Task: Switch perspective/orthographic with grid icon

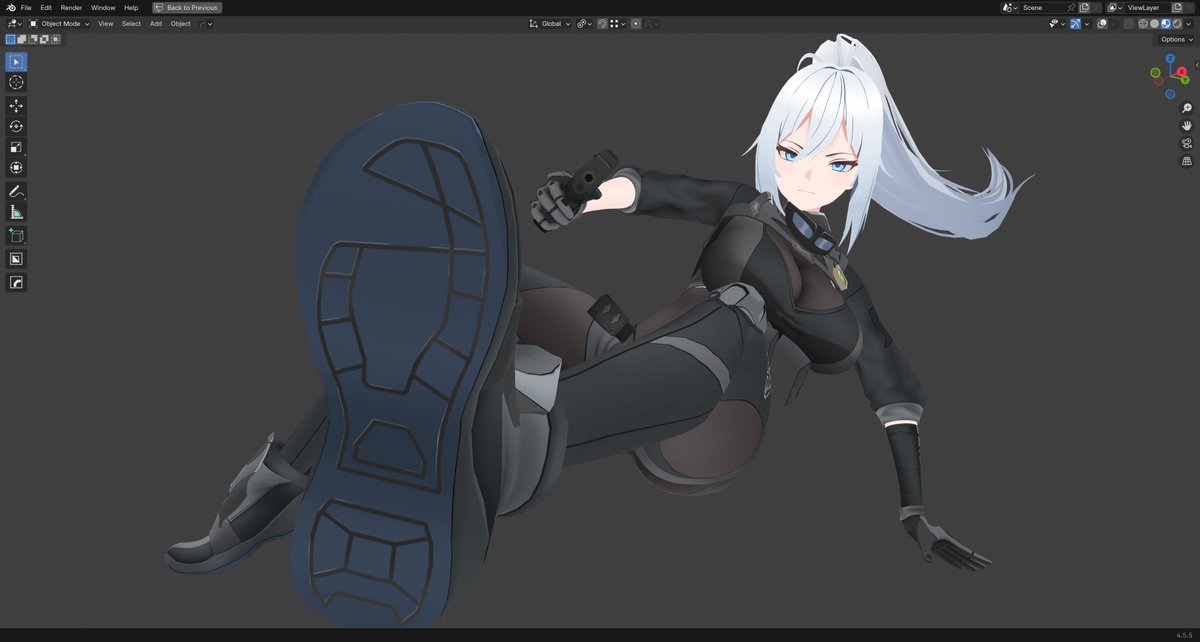Action: pos(1187,161)
